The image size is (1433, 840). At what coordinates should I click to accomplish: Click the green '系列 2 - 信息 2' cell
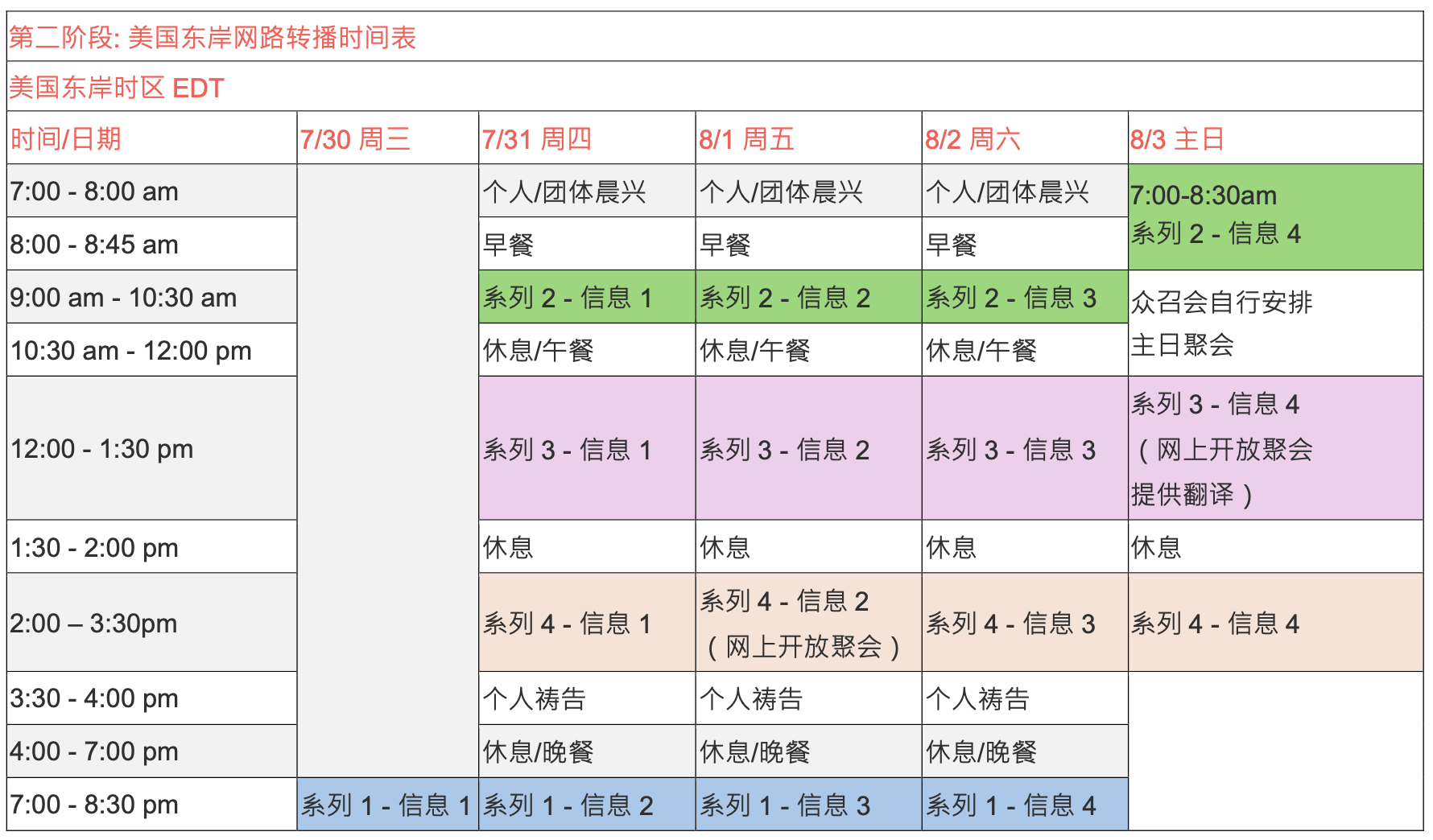pos(808,297)
